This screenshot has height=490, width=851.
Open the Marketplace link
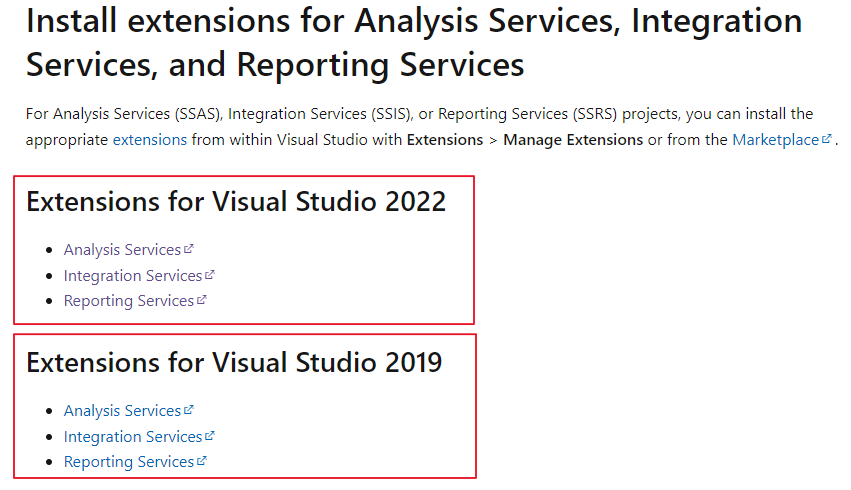(x=775, y=140)
